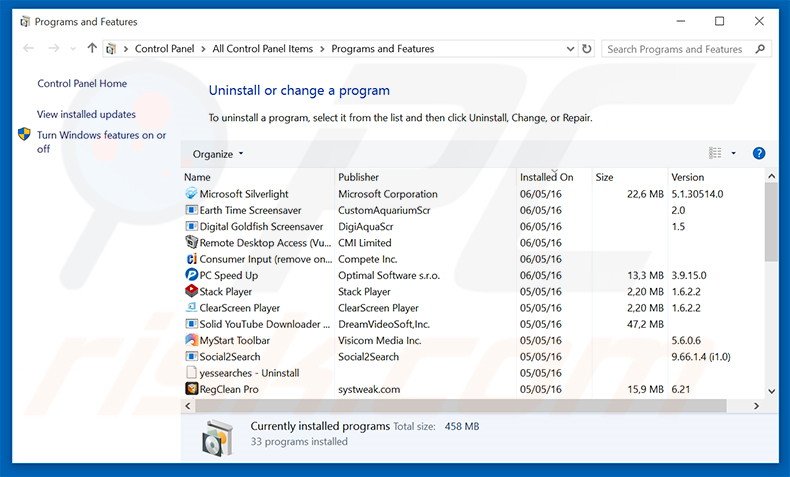Viewport: 790px width, 477px height.
Task: Click the Remote Desktop Access icon
Action: (x=191, y=242)
